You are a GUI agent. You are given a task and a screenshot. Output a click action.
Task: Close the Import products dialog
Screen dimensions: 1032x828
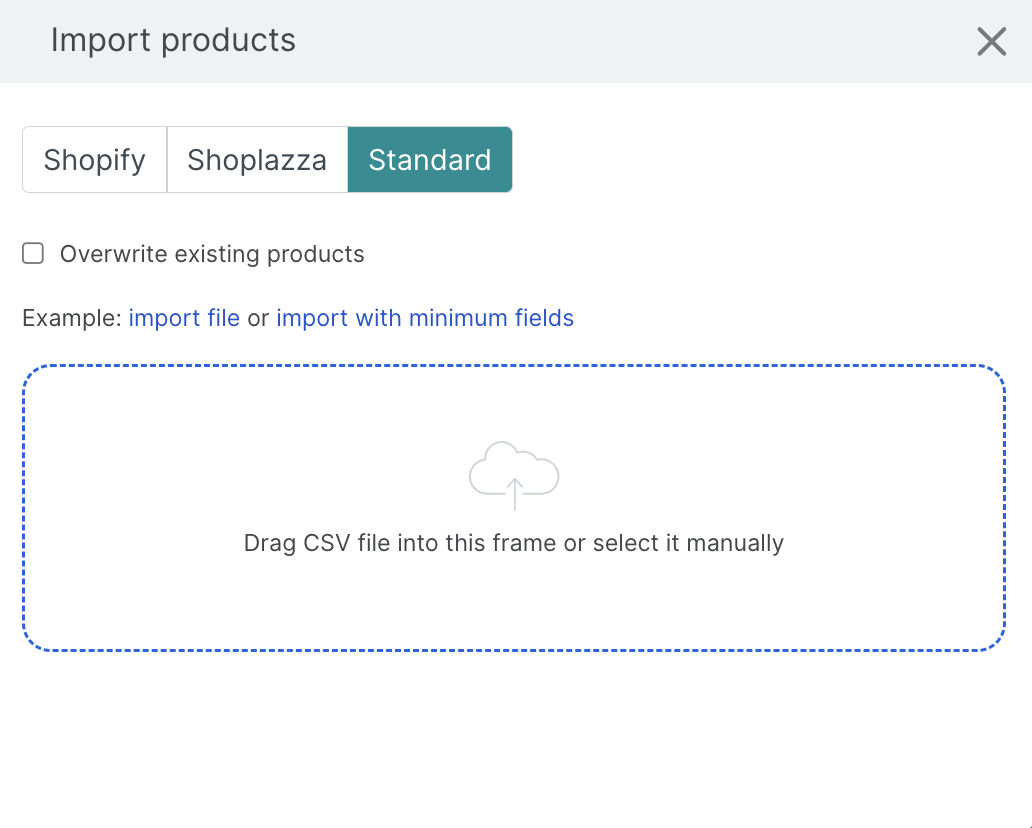pyautogui.click(x=991, y=41)
